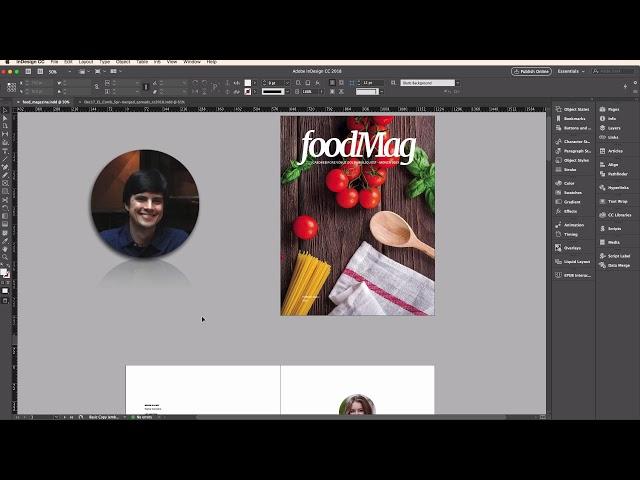
Task: Switch to the second, inactive document tab
Action: pyautogui.click(x=134, y=102)
